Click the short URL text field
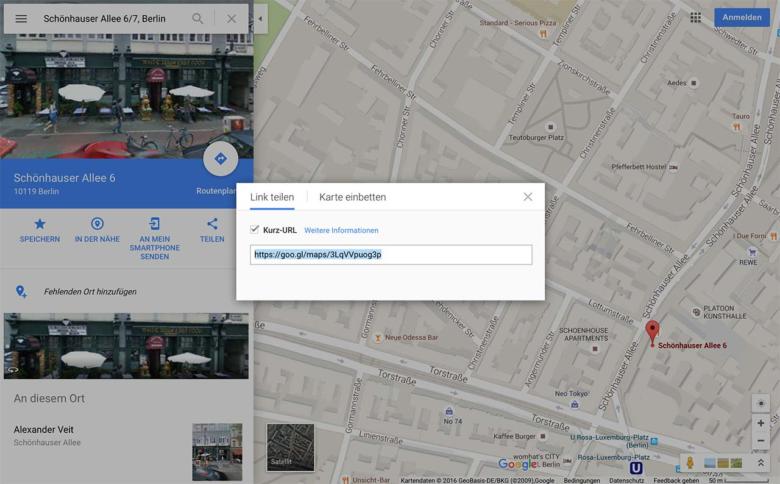The width and height of the screenshot is (780, 484). tap(390, 255)
